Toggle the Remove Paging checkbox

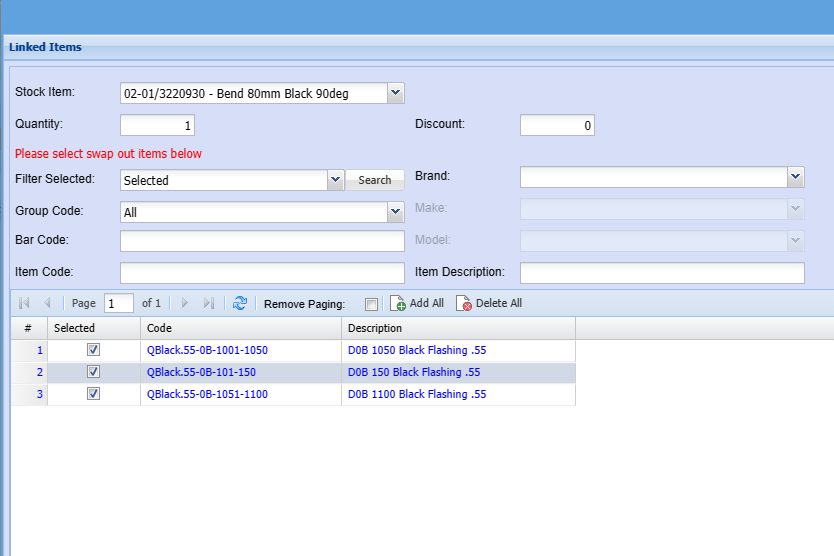click(372, 304)
